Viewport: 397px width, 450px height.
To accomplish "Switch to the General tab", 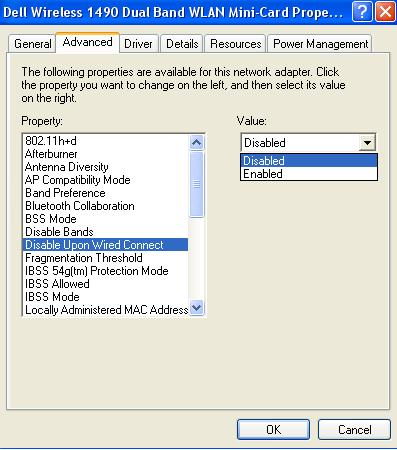I will tap(32, 44).
